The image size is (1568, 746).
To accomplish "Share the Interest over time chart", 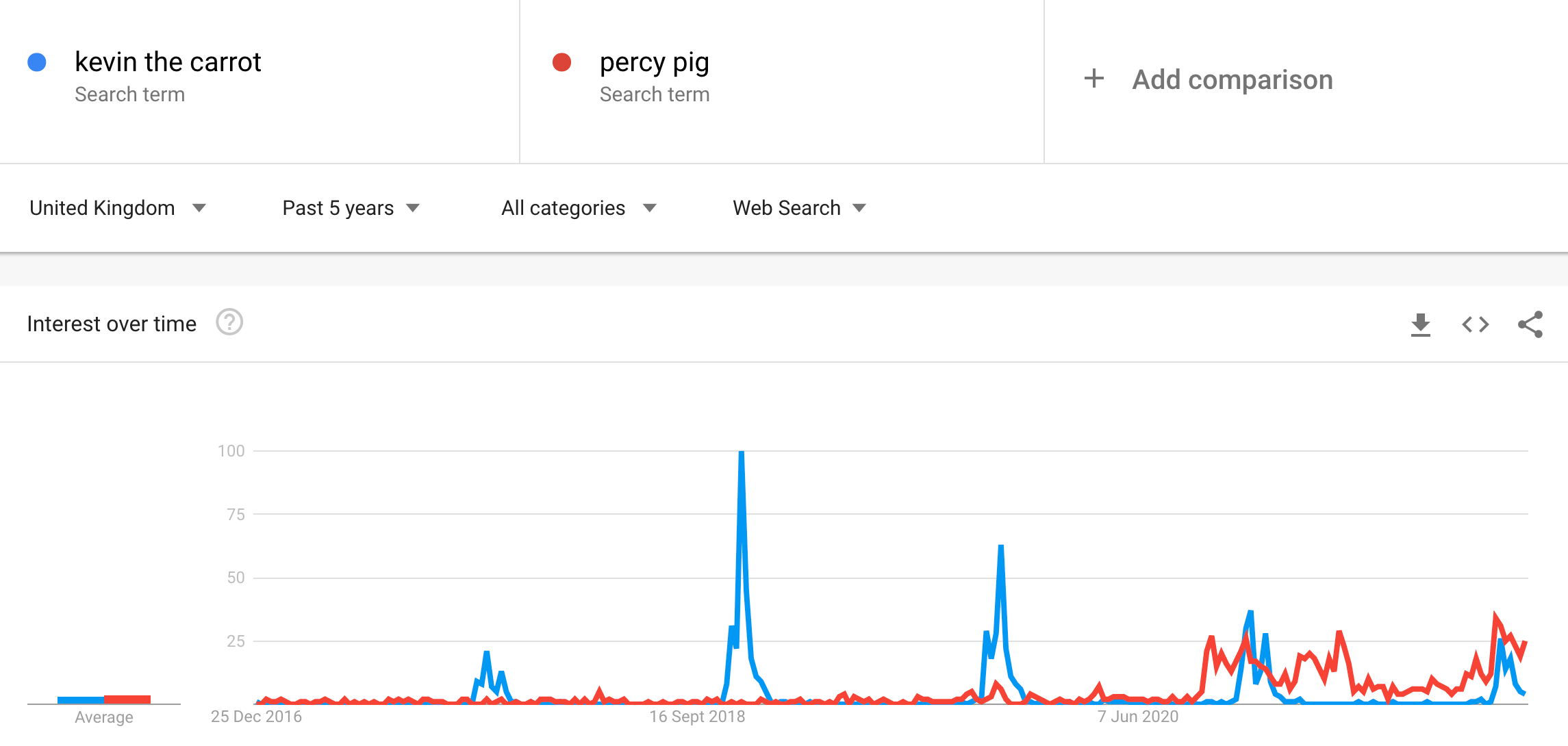I will pyautogui.click(x=1530, y=324).
